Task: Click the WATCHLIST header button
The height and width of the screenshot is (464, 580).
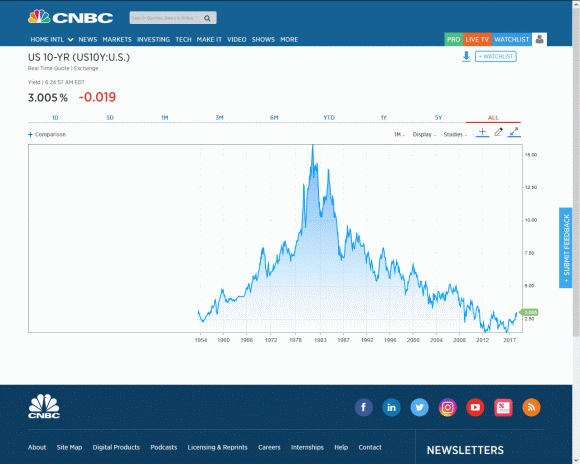Action: [x=512, y=39]
